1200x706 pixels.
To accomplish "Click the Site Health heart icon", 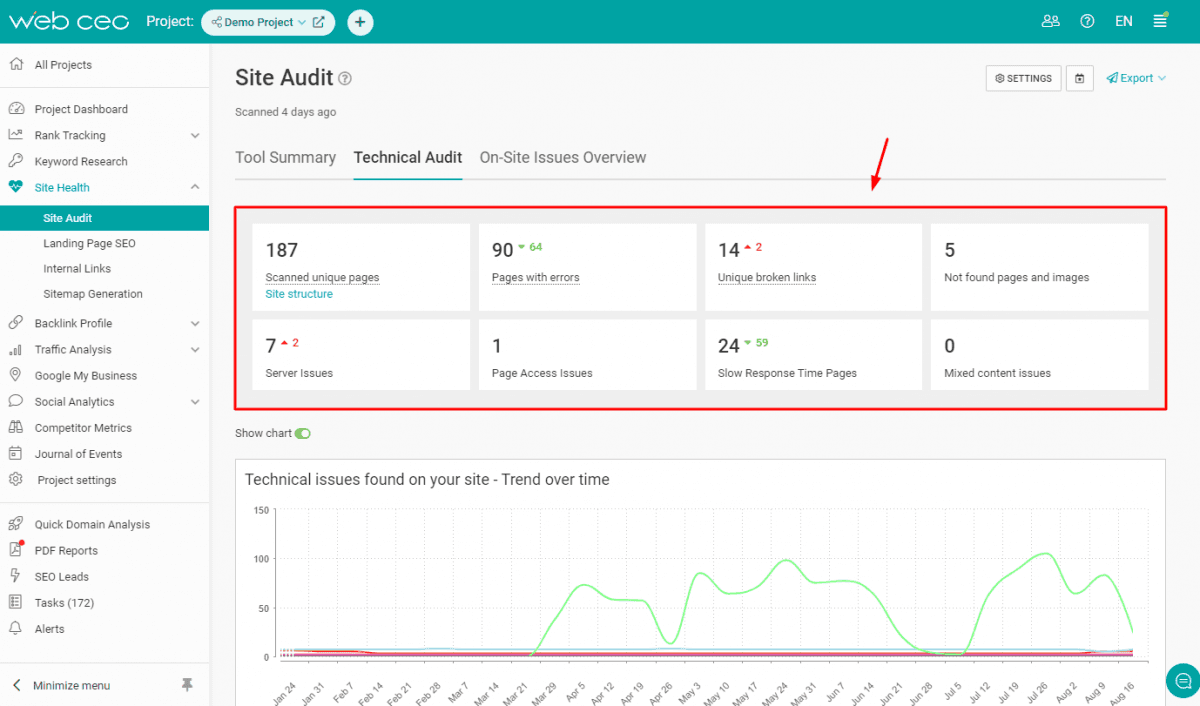I will click(15, 187).
